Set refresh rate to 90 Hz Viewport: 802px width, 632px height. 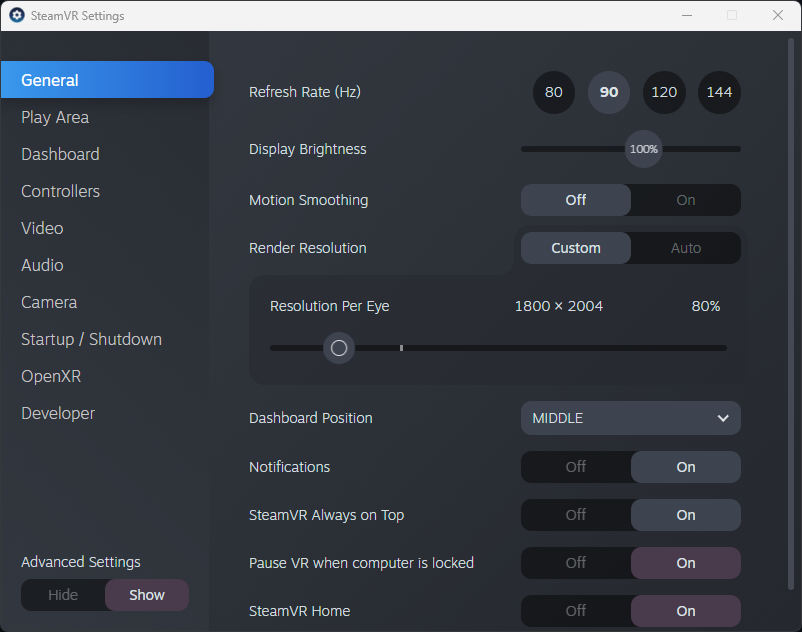coord(609,92)
